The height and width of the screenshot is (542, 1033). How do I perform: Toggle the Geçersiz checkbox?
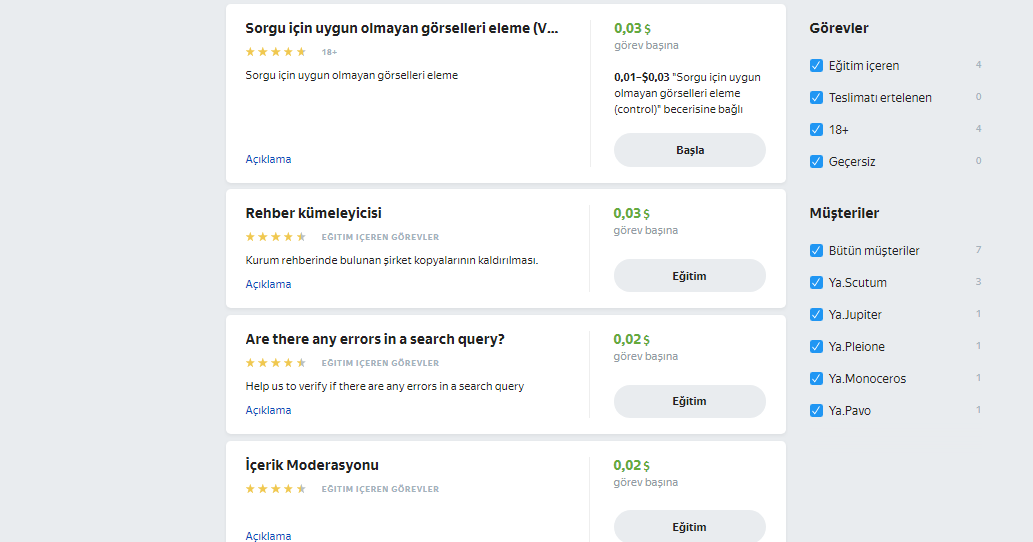click(816, 161)
